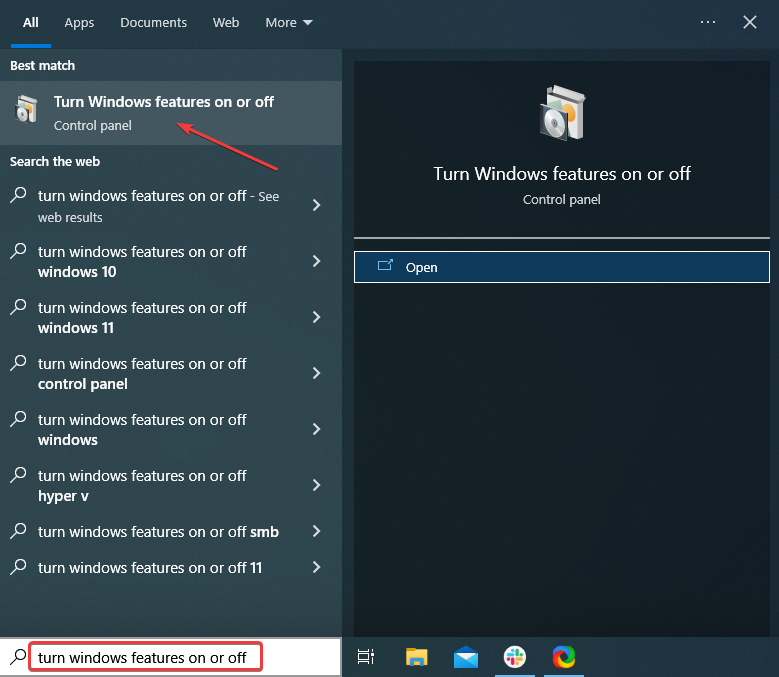
Task: Switch to the Web tab
Action: coord(226,22)
